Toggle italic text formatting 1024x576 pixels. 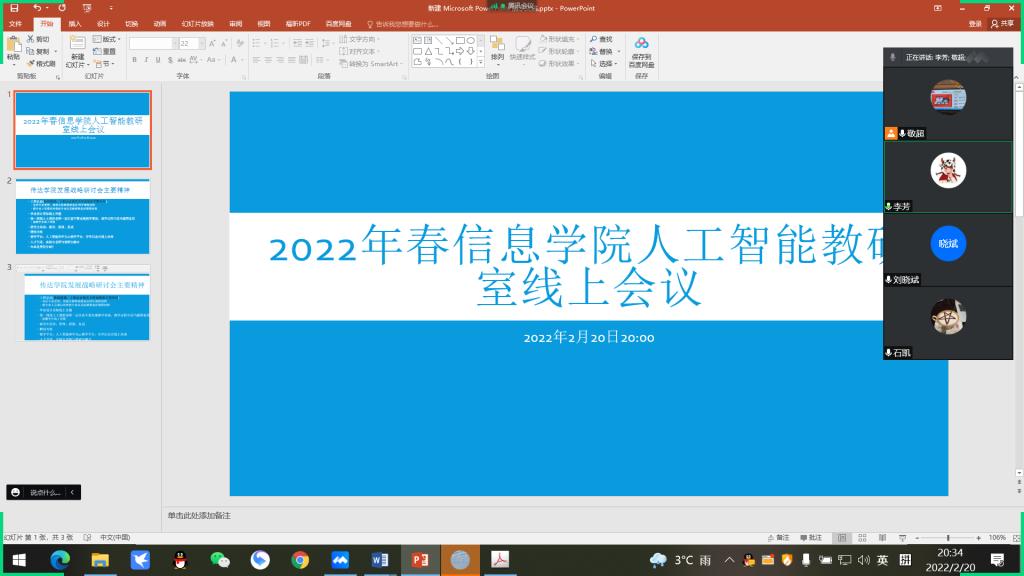tap(146, 61)
